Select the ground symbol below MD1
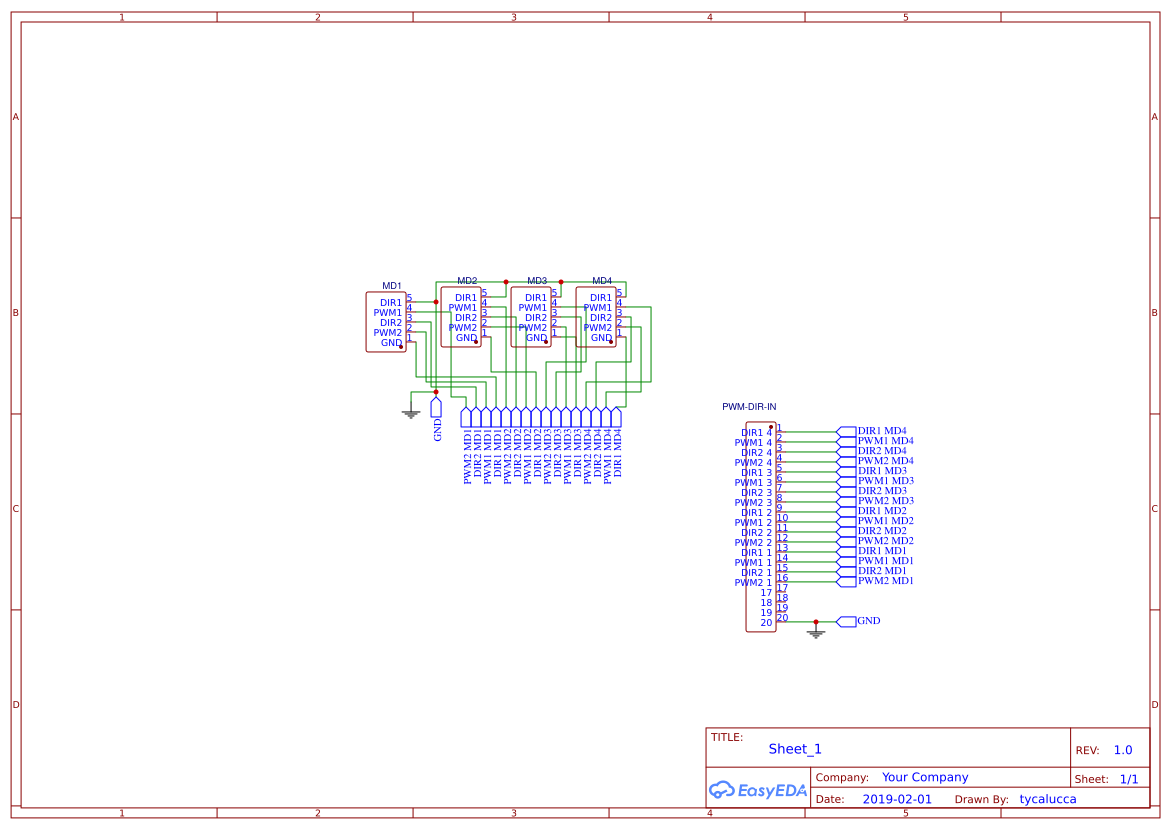Screen dimensions: 1172x829 coord(410,412)
